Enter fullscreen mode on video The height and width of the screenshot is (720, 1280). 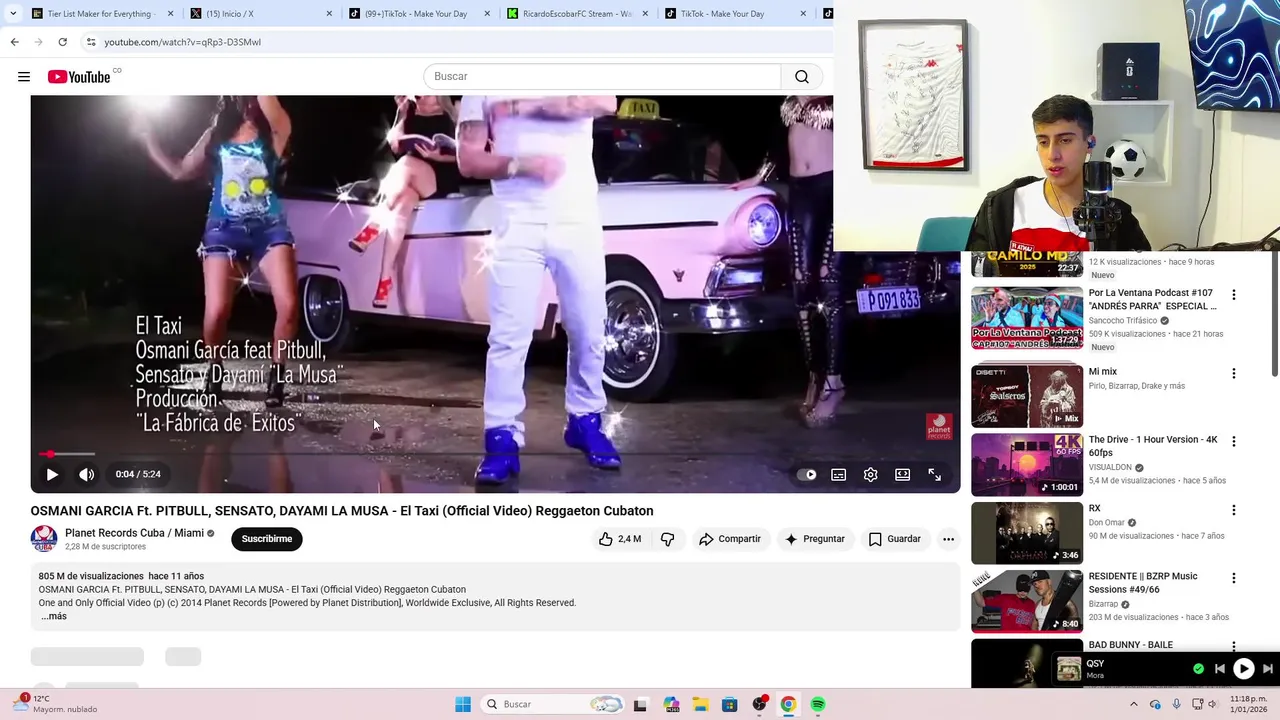click(x=935, y=475)
